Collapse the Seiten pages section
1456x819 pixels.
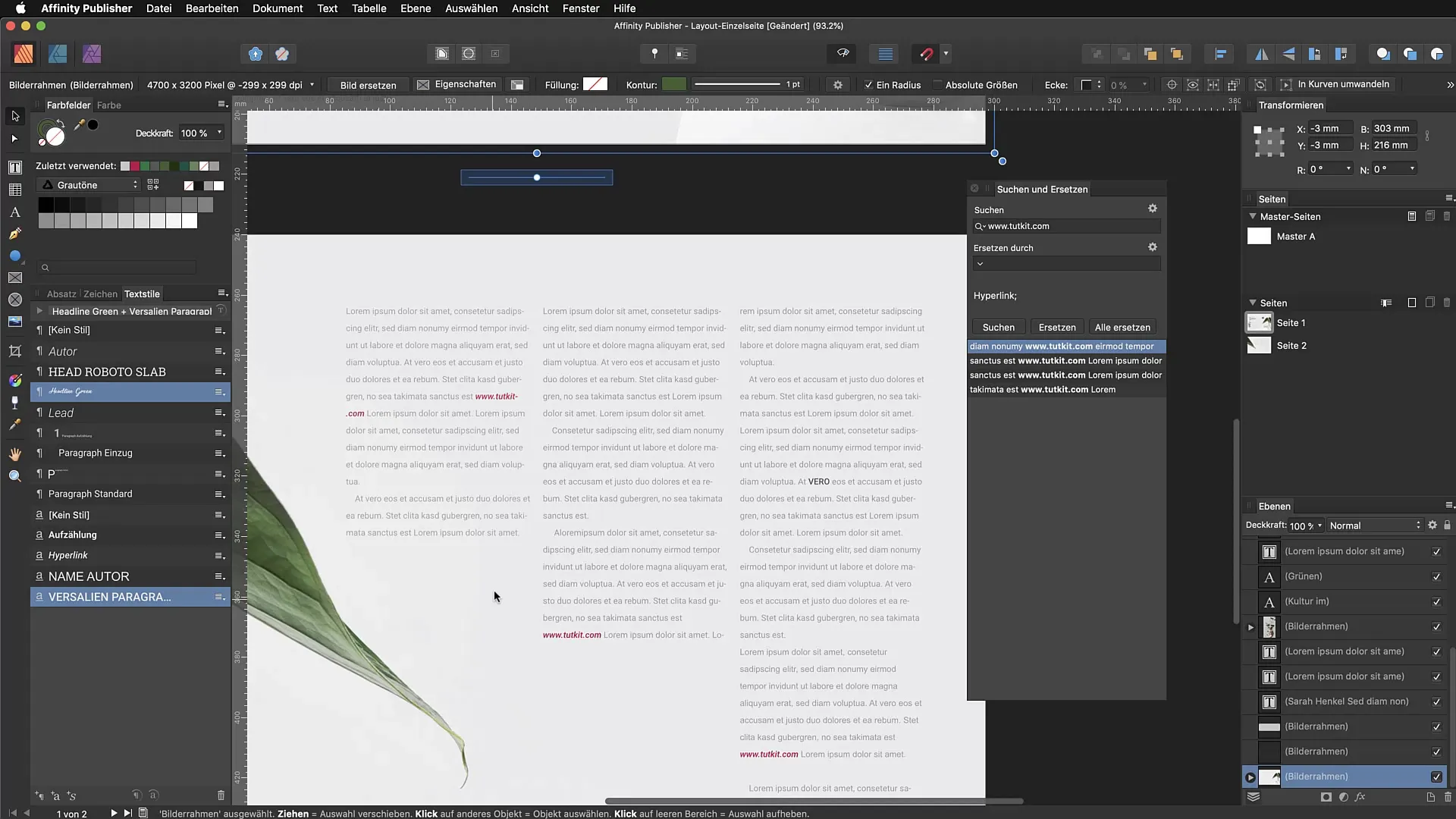pos(1253,303)
